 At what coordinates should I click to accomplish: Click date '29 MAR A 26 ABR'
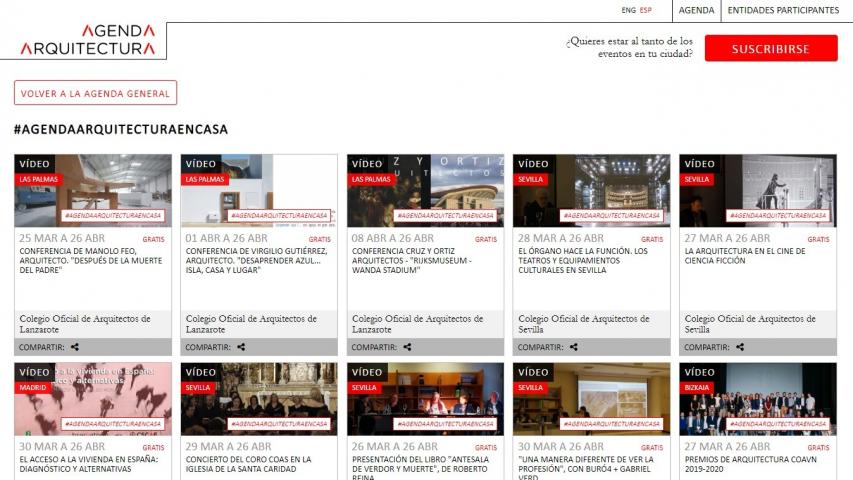[228, 446]
